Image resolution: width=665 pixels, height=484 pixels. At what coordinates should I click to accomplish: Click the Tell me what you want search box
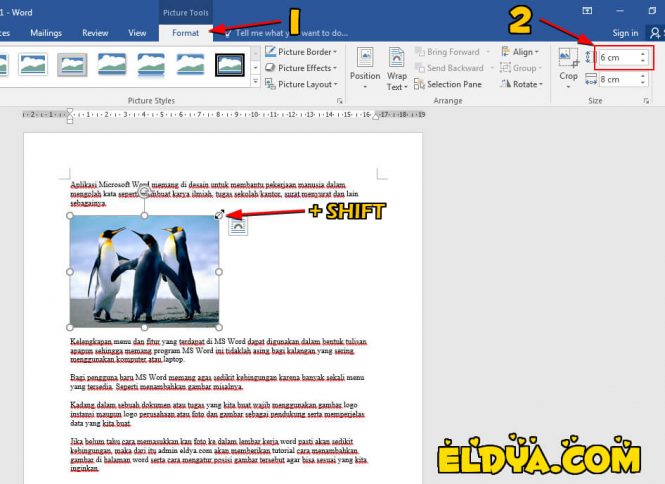[x=287, y=33]
